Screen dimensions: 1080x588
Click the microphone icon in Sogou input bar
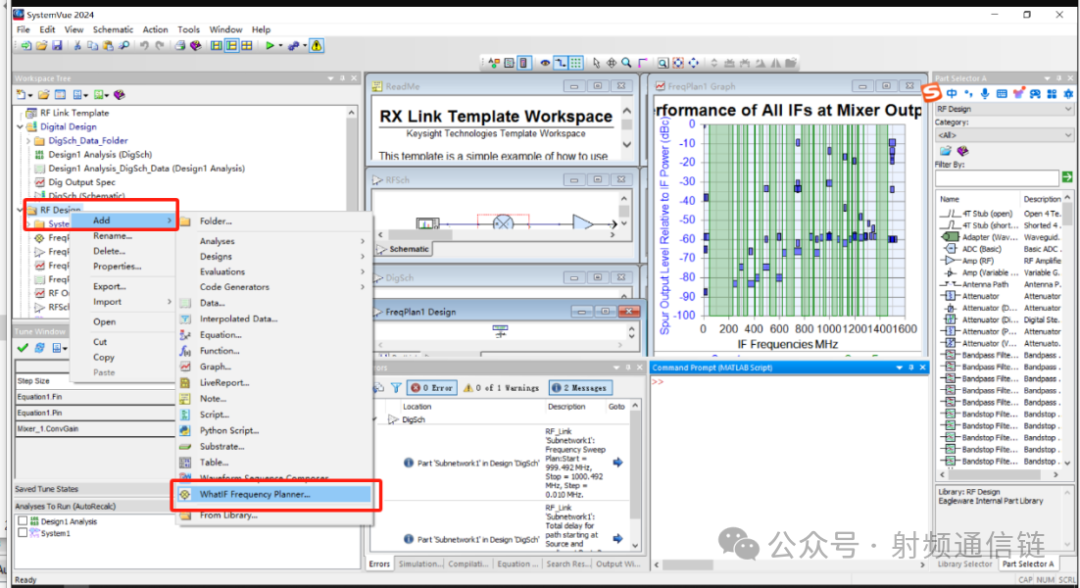click(985, 94)
